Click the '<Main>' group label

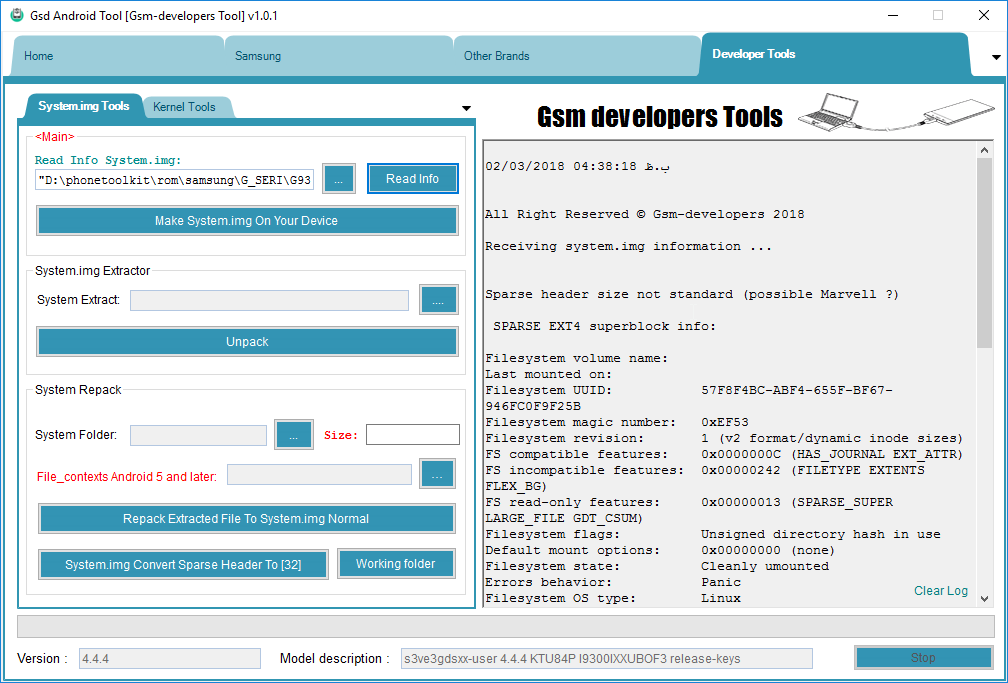[55, 136]
